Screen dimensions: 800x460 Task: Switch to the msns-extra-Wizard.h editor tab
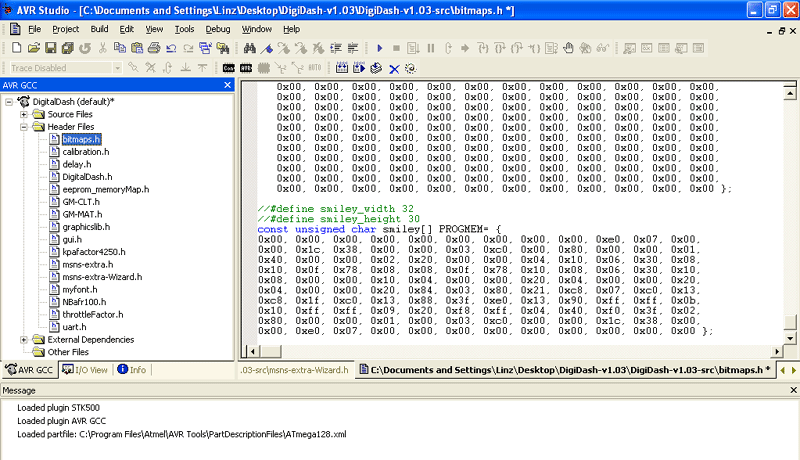295,369
